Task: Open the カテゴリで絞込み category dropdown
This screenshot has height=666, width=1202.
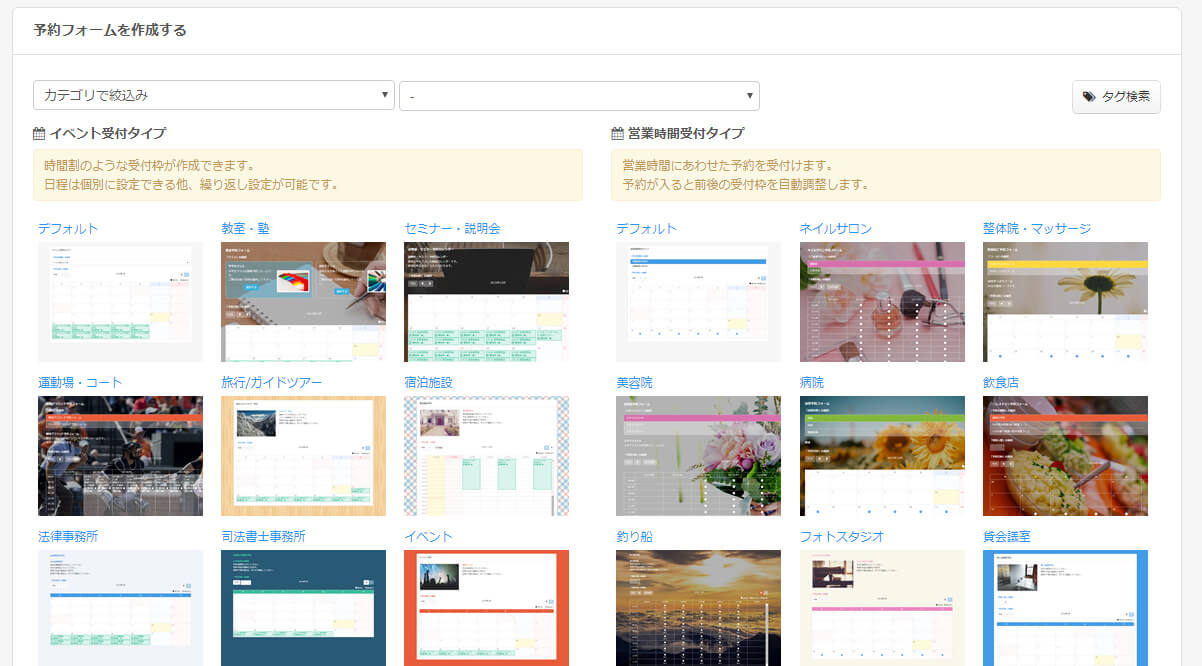Action: pyautogui.click(x=214, y=96)
